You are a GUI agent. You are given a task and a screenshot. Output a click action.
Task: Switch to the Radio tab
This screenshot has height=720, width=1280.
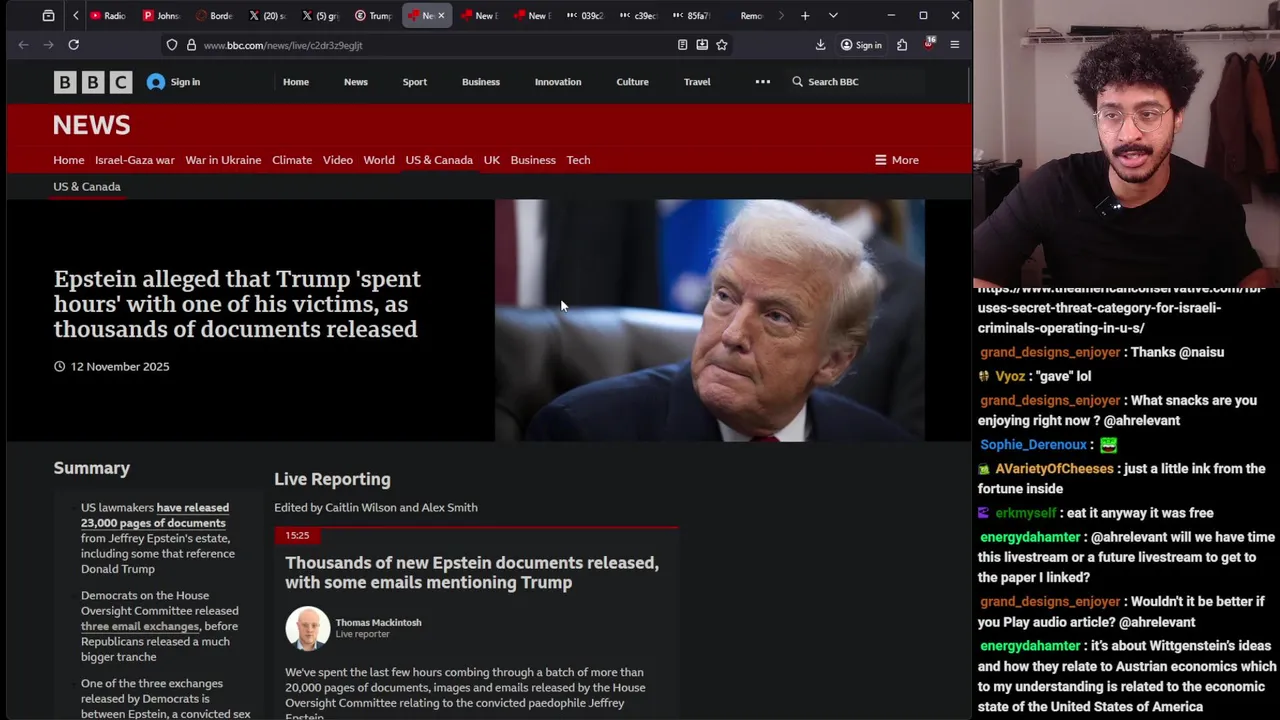coord(107,16)
